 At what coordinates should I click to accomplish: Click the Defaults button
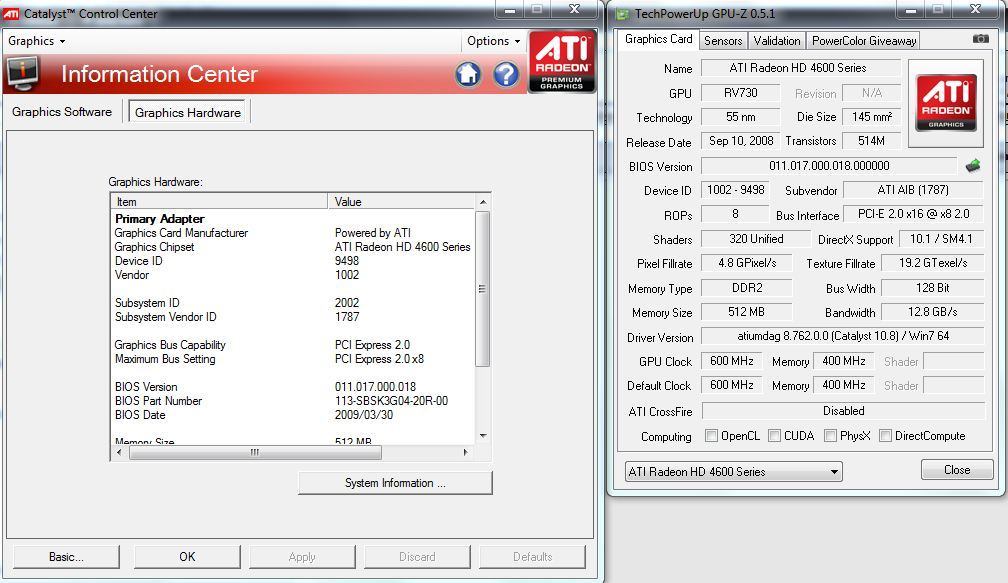[x=532, y=557]
